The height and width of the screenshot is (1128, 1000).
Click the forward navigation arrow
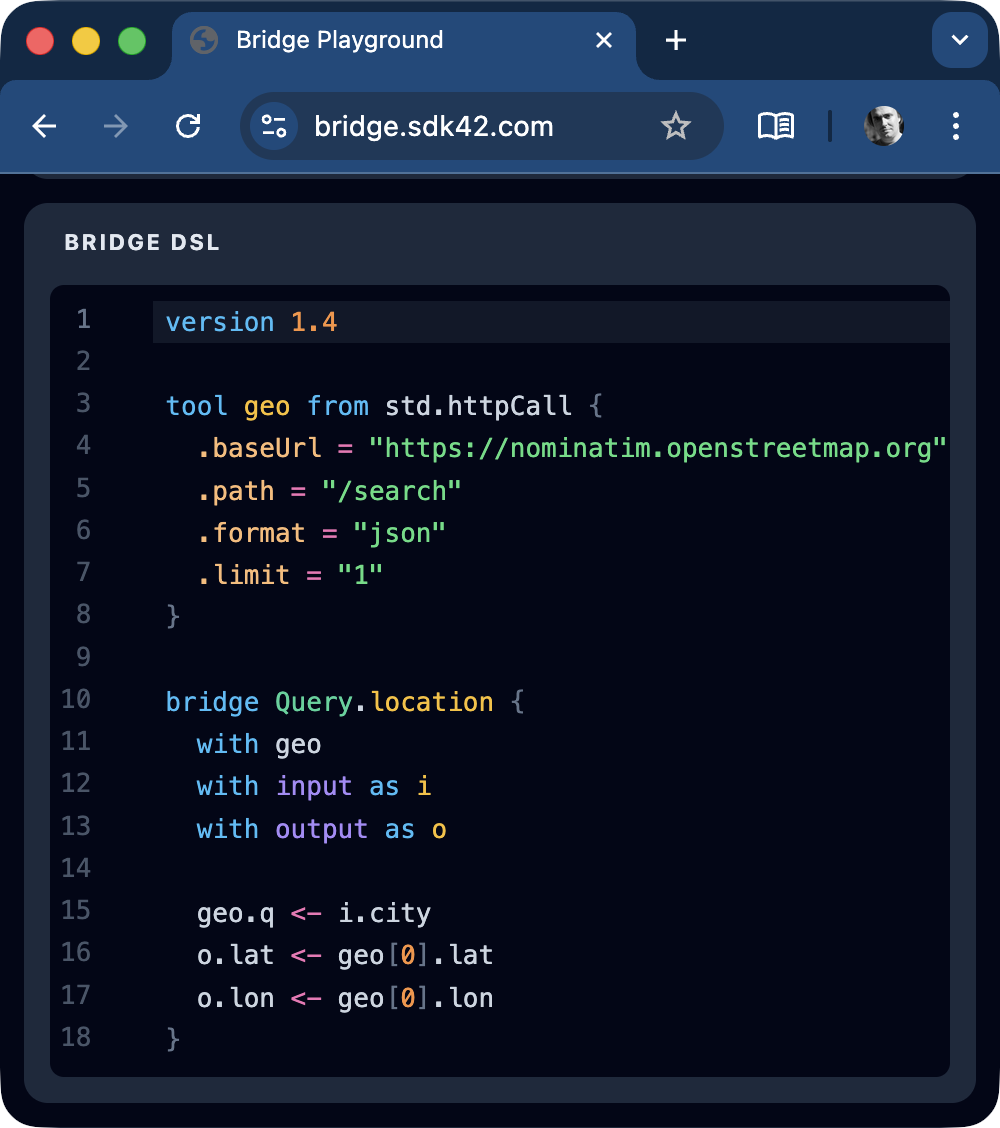115,126
